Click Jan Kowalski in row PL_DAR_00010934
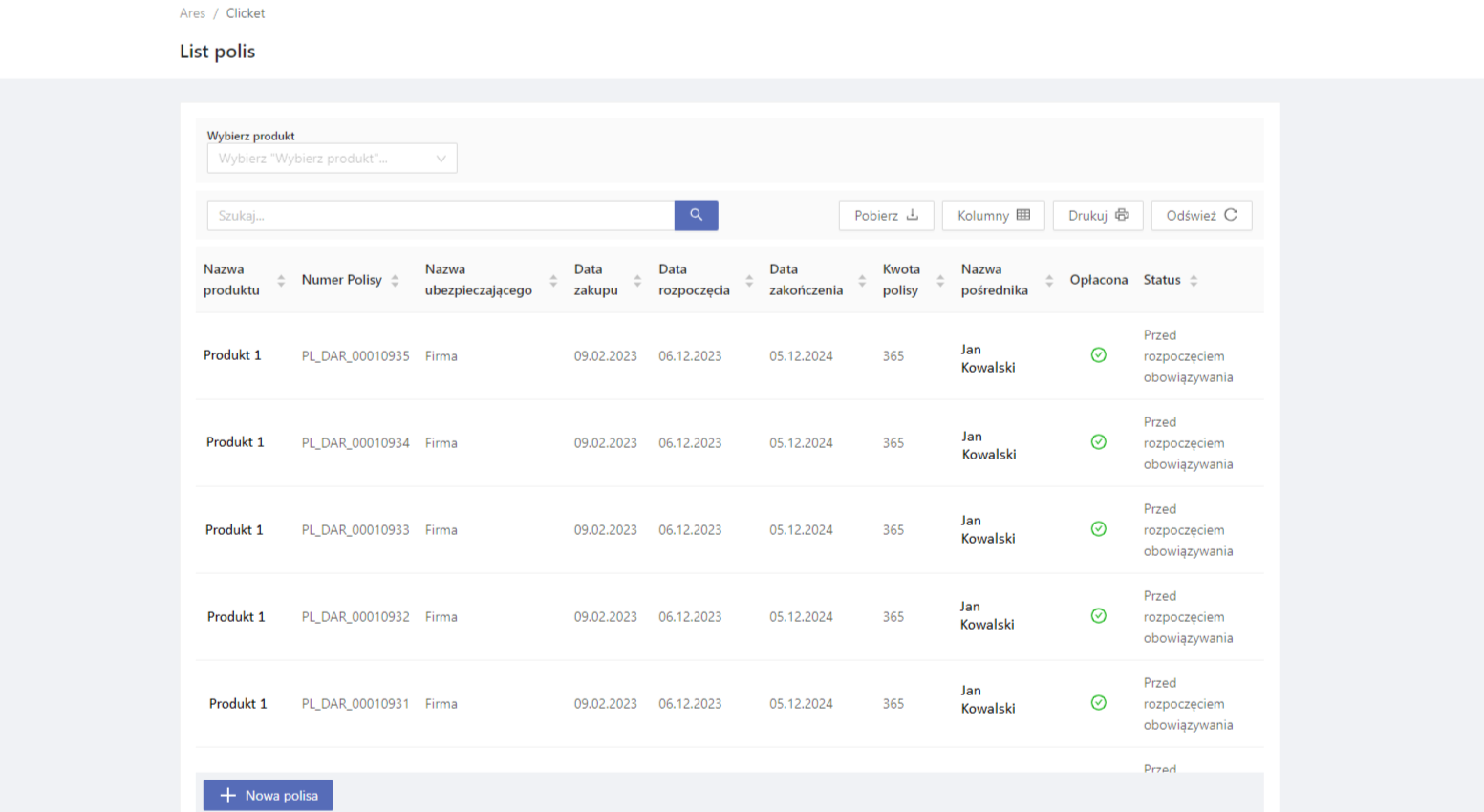The height and width of the screenshot is (812, 1484). (989, 445)
